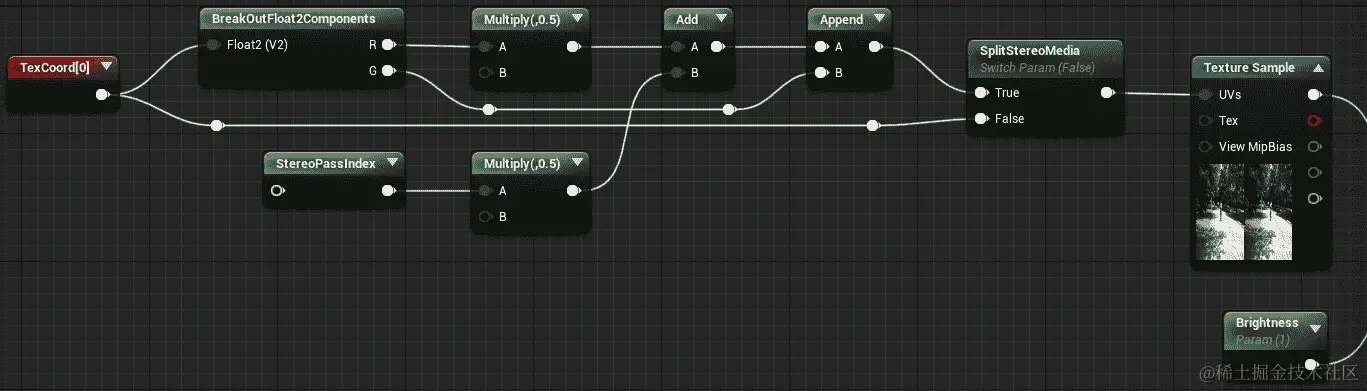Click the reroute node below the Add node

point(730,109)
